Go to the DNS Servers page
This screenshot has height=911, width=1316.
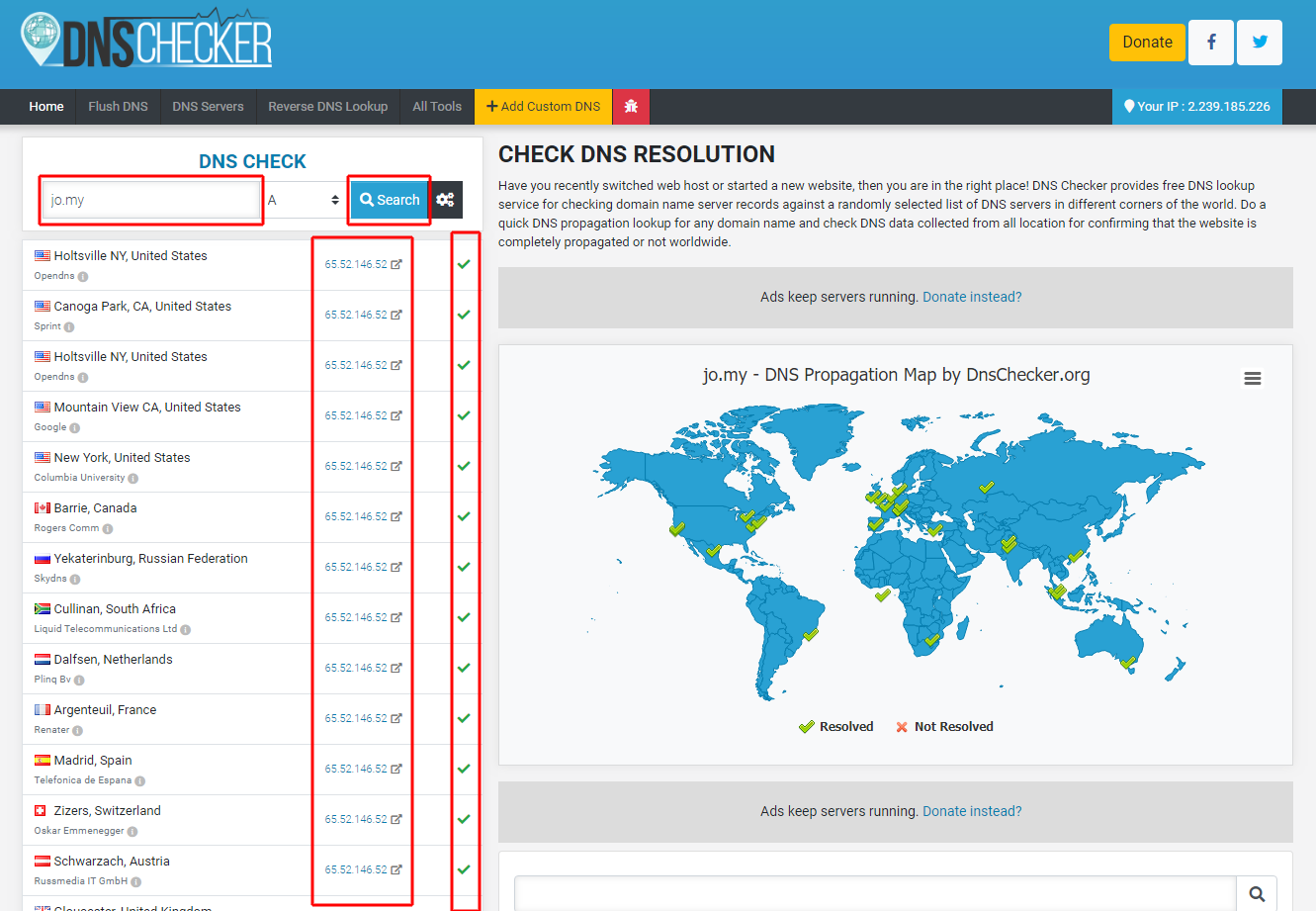pos(208,107)
